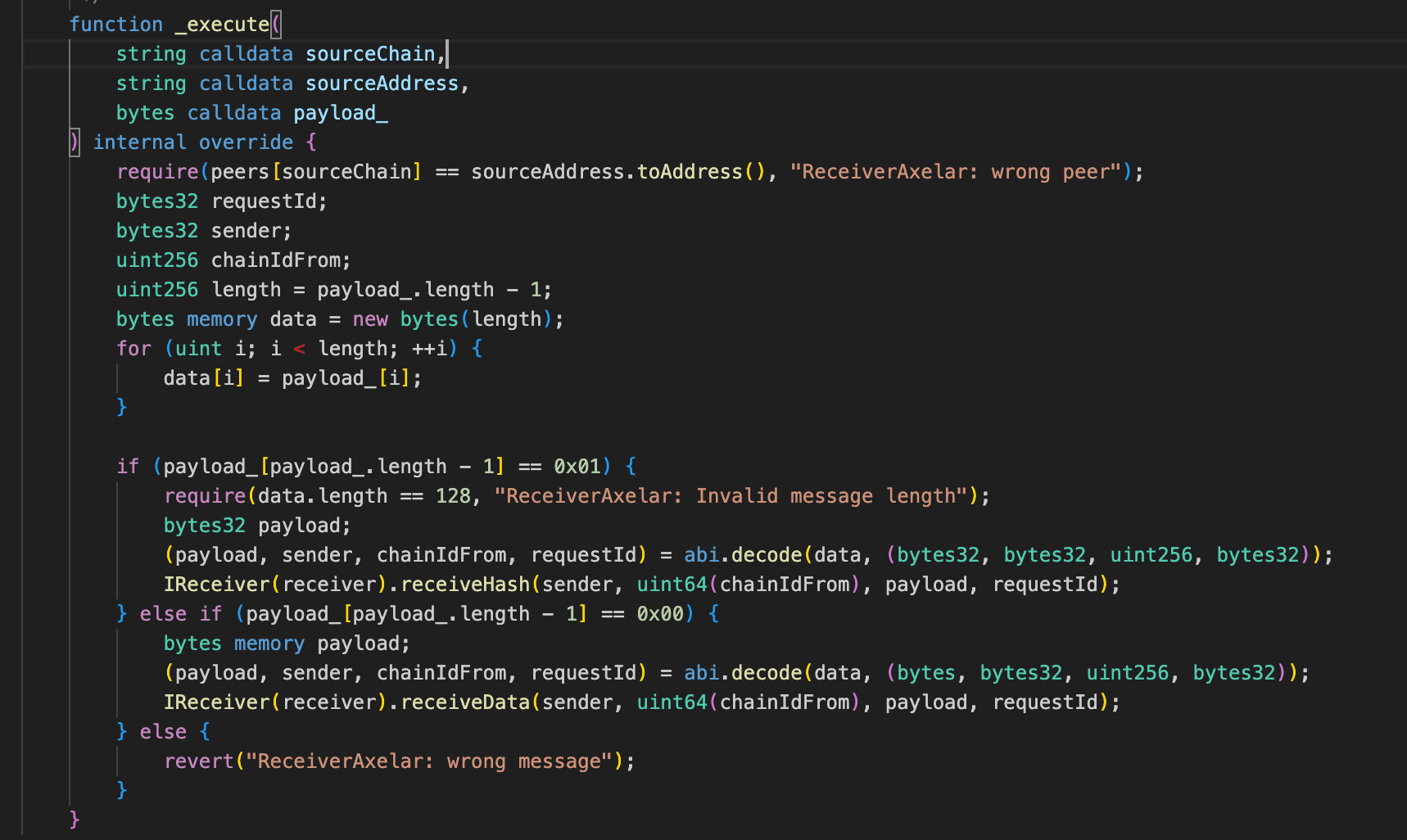Click the for loop keyword
Image resolution: width=1407 pixels, height=840 pixels.
(x=133, y=349)
